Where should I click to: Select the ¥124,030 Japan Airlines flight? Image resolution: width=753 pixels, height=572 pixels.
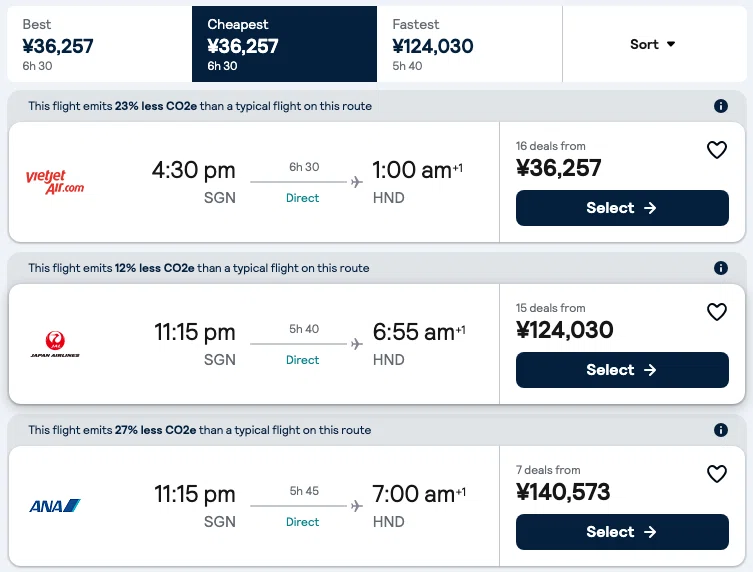pos(622,370)
